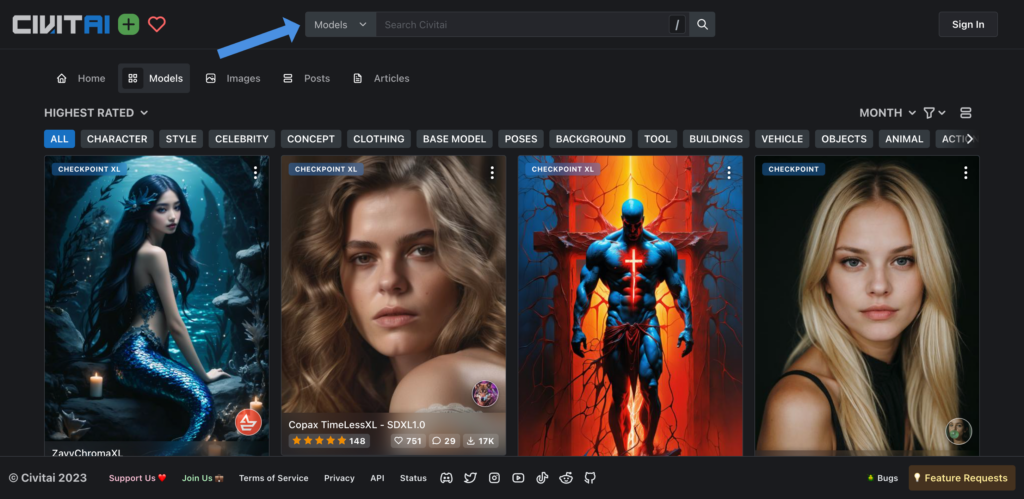Click the comments count 29

coord(444,441)
